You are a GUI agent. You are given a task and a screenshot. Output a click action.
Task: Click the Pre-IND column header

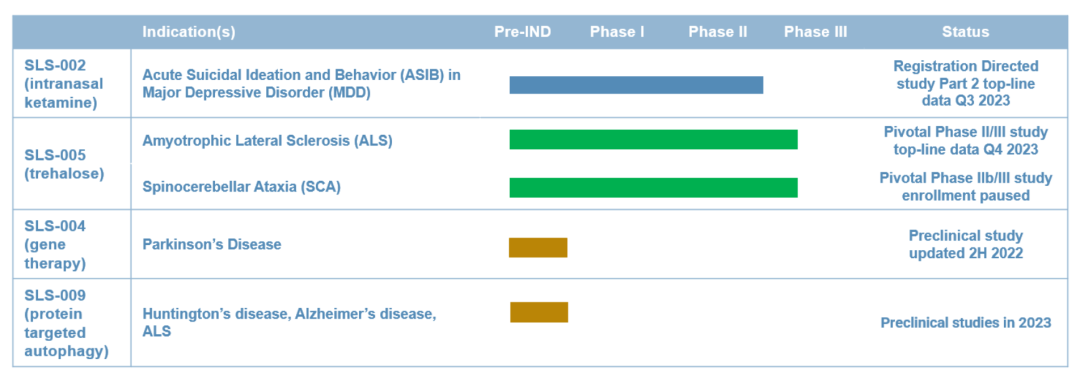[523, 32]
